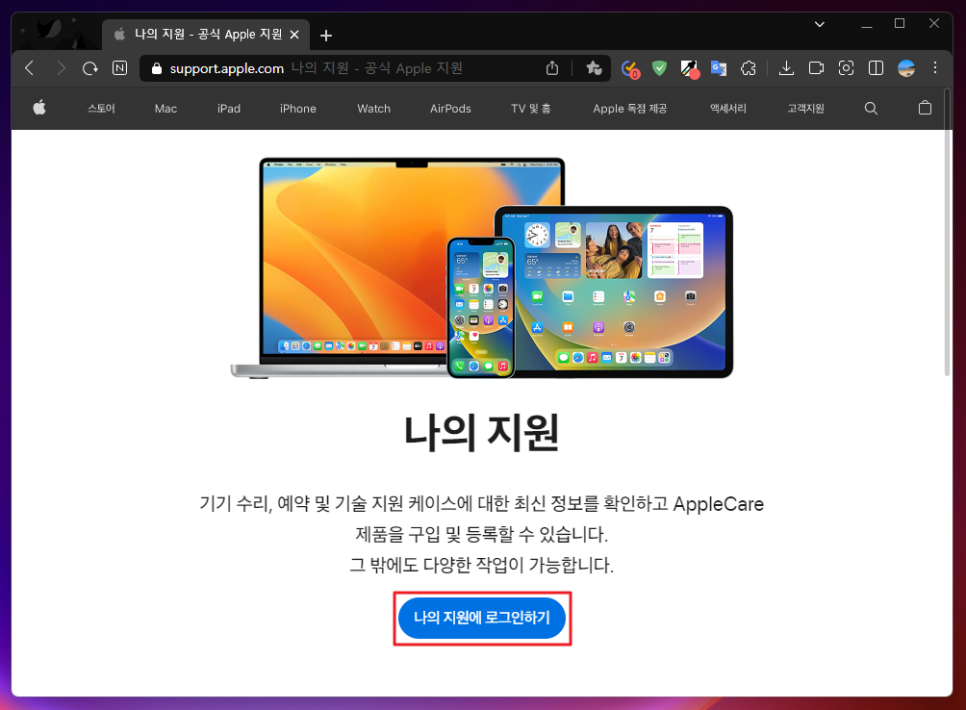Click the browser forward arrow
966x710 pixels.
[x=60, y=68]
